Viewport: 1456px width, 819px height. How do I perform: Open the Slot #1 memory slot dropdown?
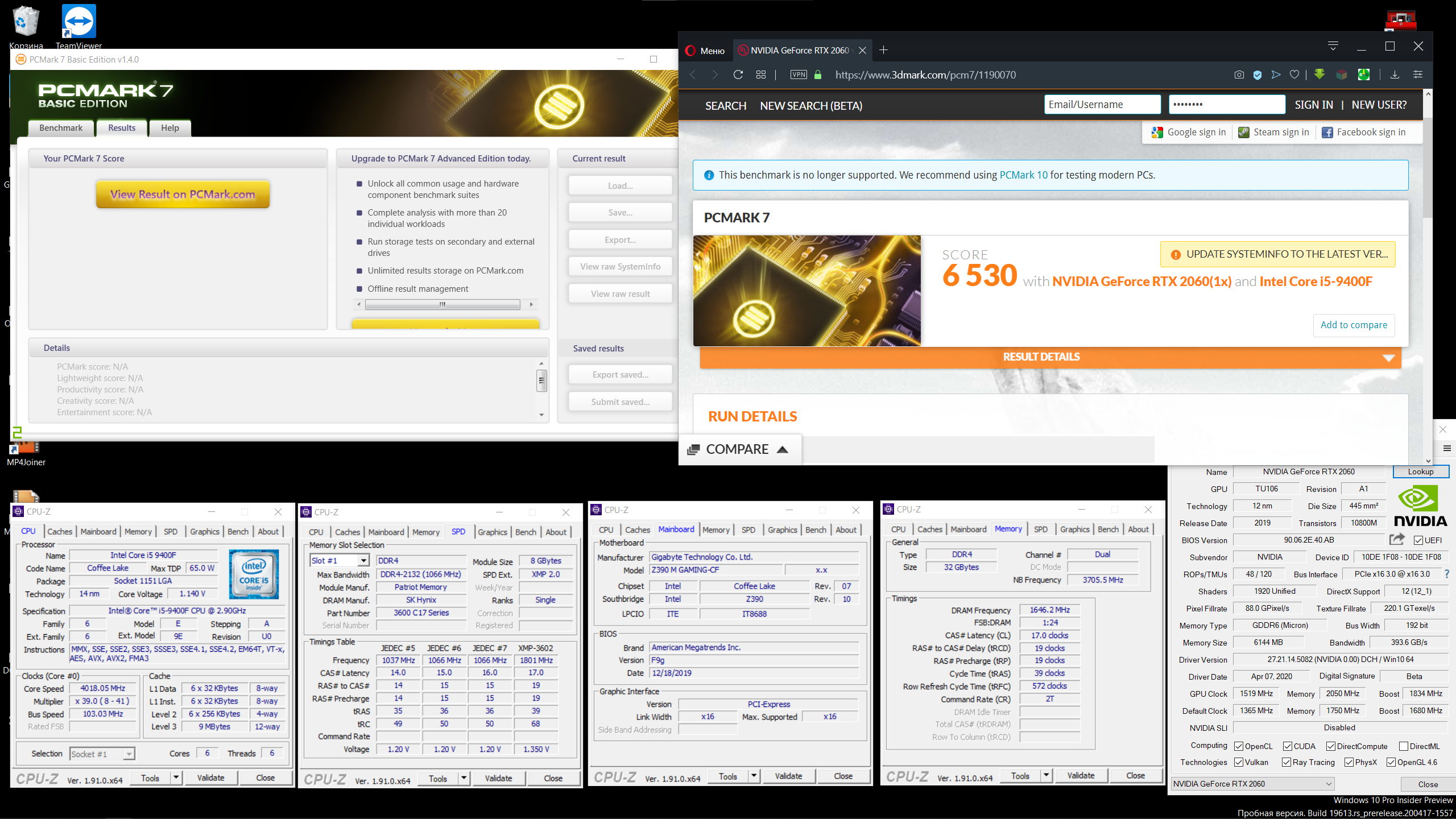(x=340, y=561)
